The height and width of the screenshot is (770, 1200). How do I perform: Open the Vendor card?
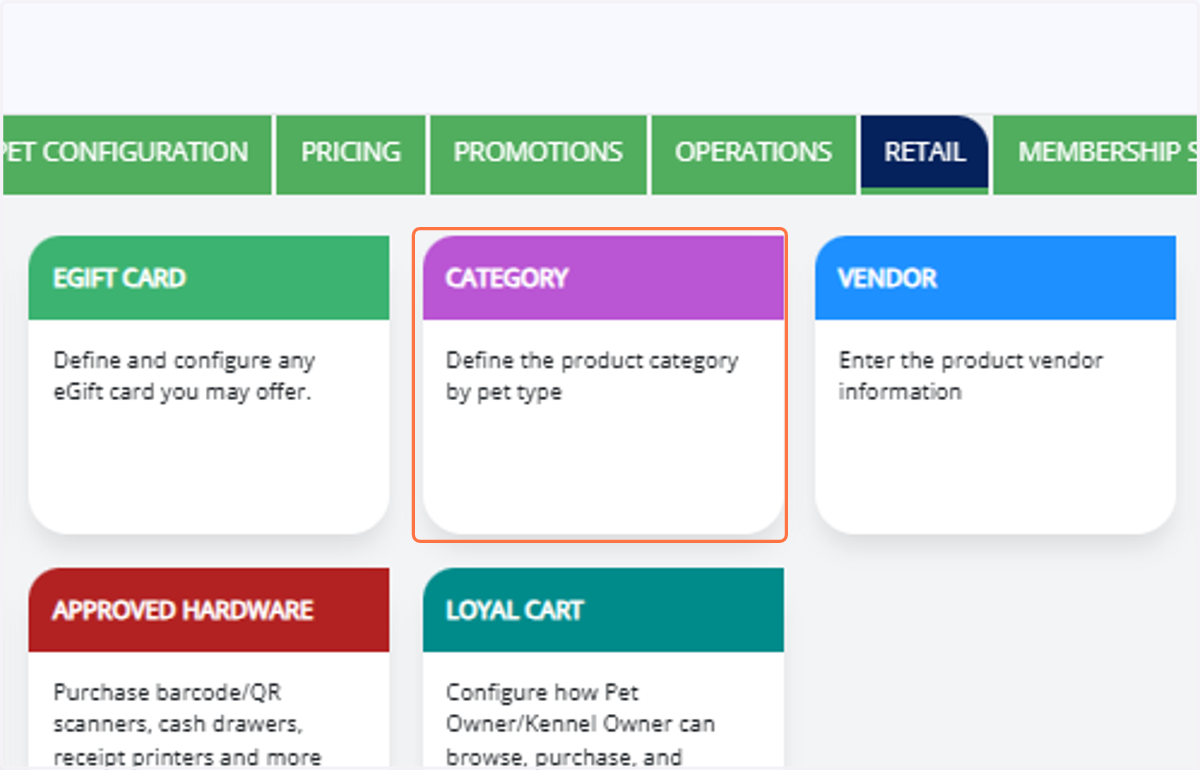point(995,385)
